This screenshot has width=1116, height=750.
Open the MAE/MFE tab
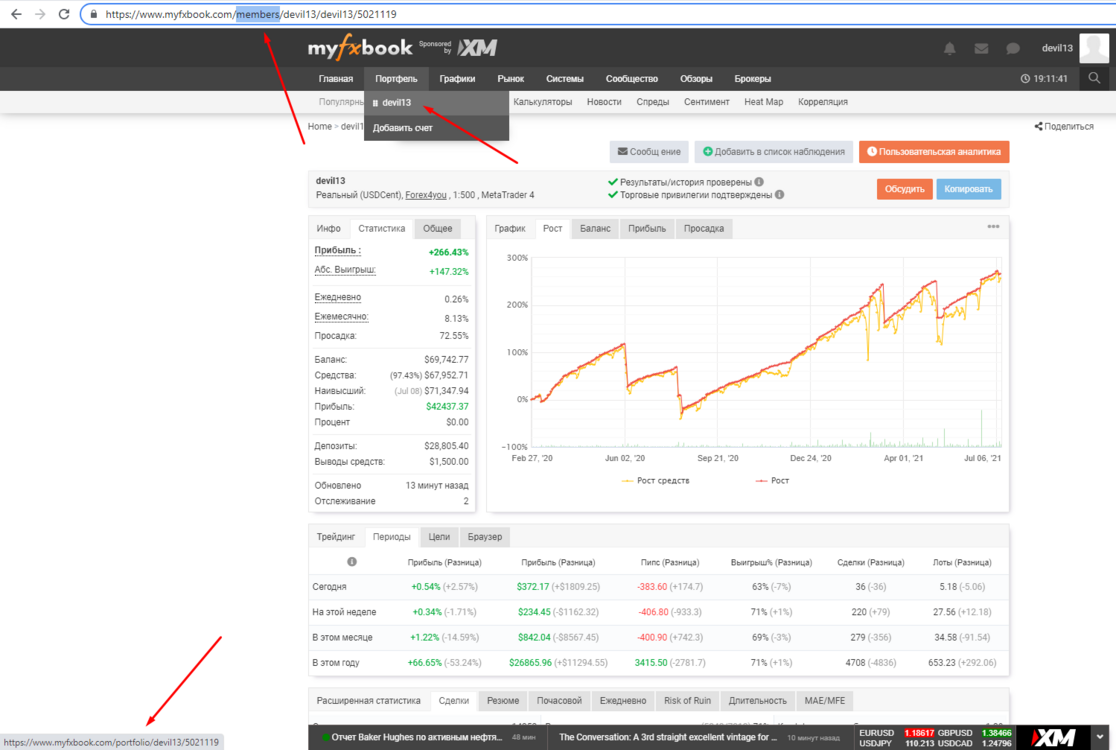tap(824, 701)
